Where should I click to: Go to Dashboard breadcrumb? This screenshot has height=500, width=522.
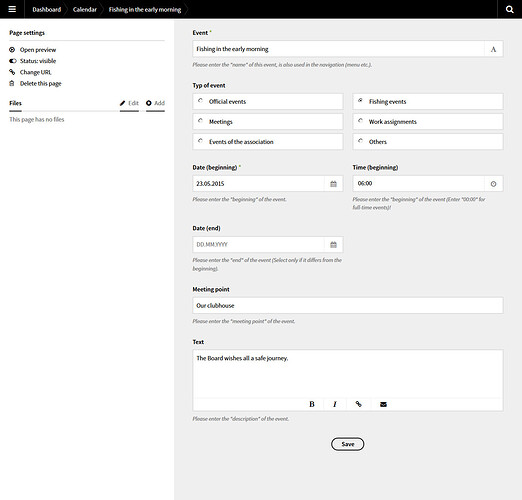point(47,9)
